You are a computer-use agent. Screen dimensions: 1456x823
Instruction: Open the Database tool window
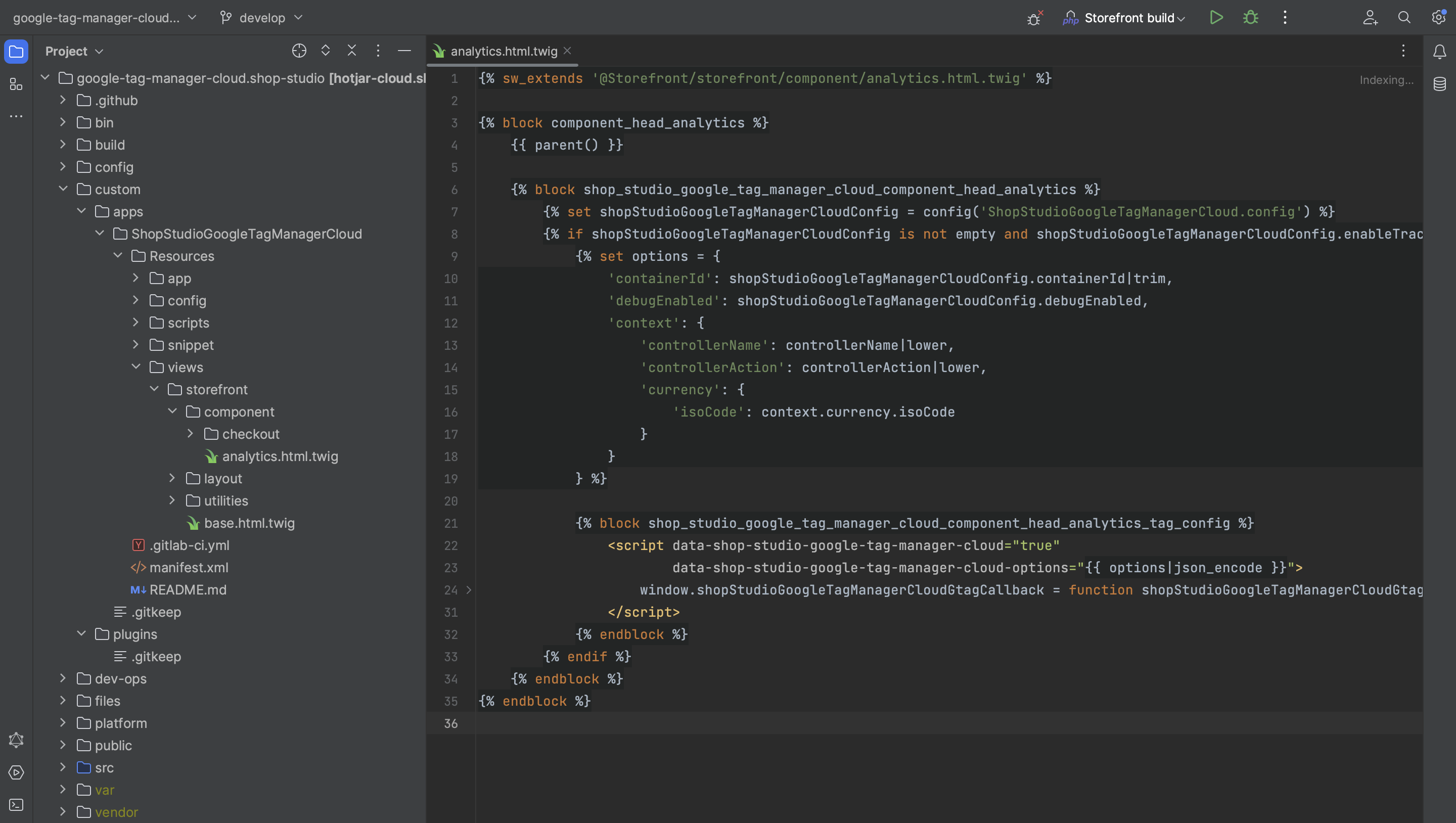(1439, 83)
